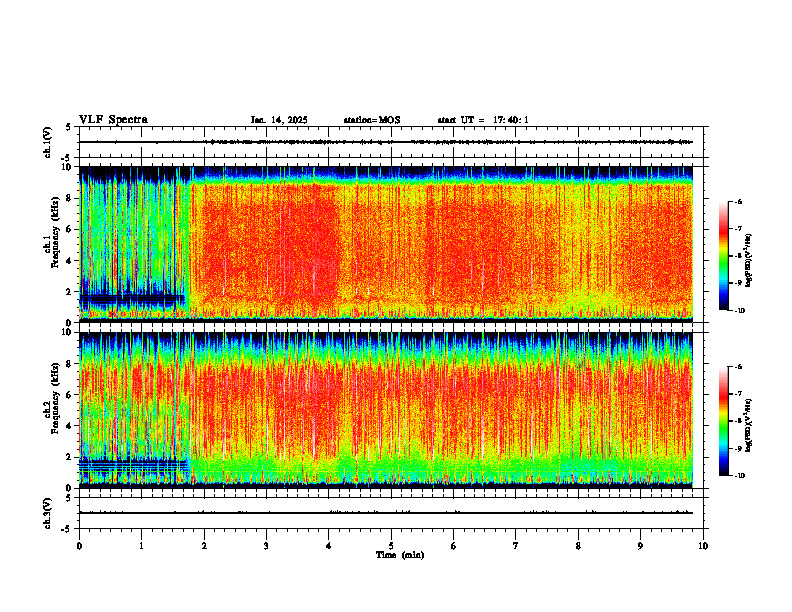Click the ch.1(V) waveform strip at top
The height and width of the screenshot is (612, 792).
[x=393, y=142]
